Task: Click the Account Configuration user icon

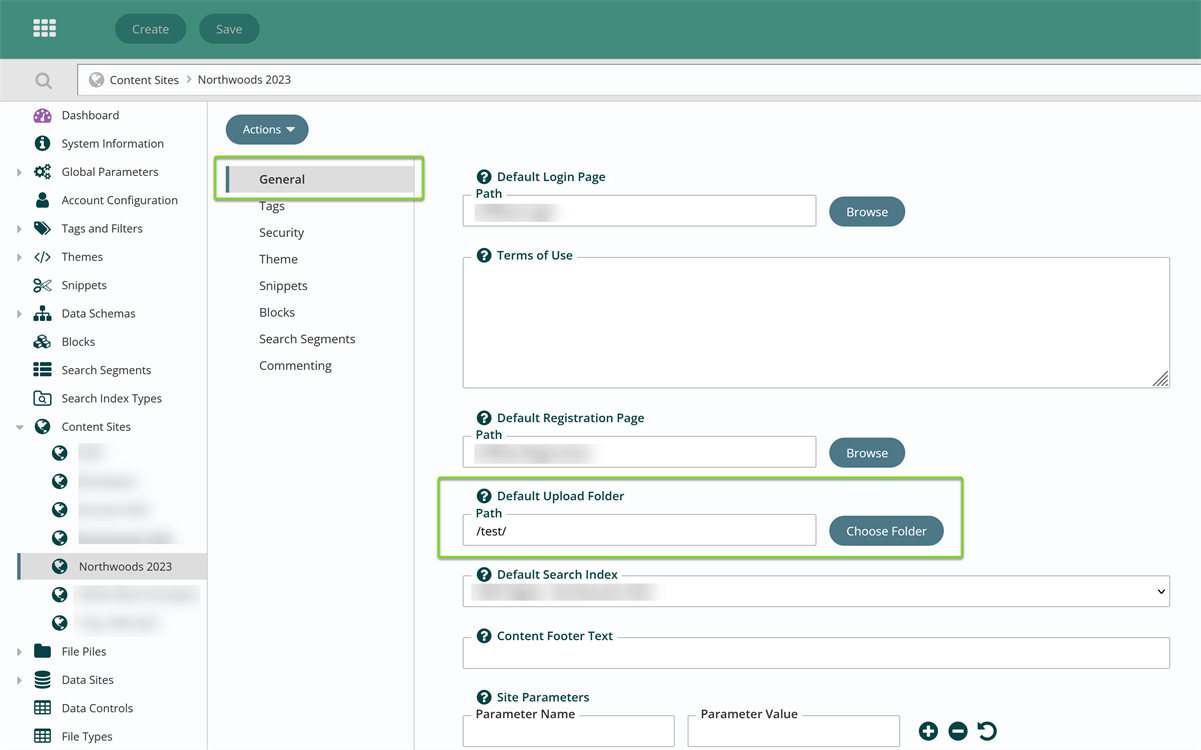Action: 42,200
